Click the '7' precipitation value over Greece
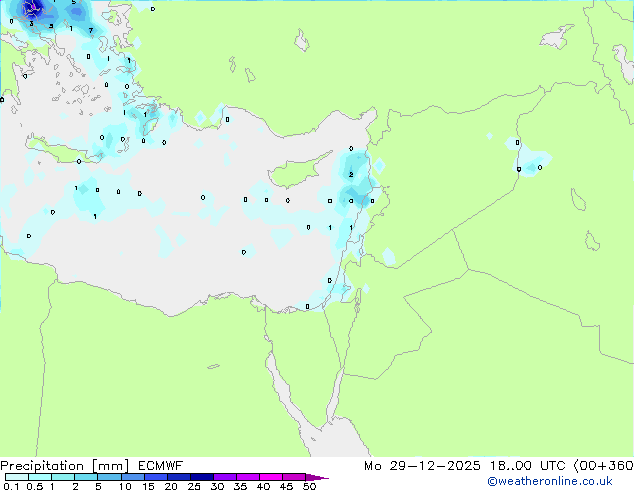The image size is (634, 490). (91, 30)
